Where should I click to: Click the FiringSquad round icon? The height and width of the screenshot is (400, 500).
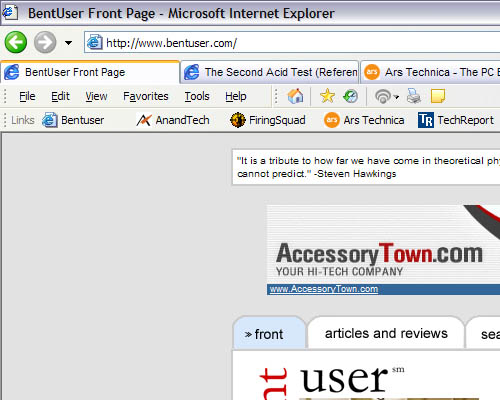(238, 120)
